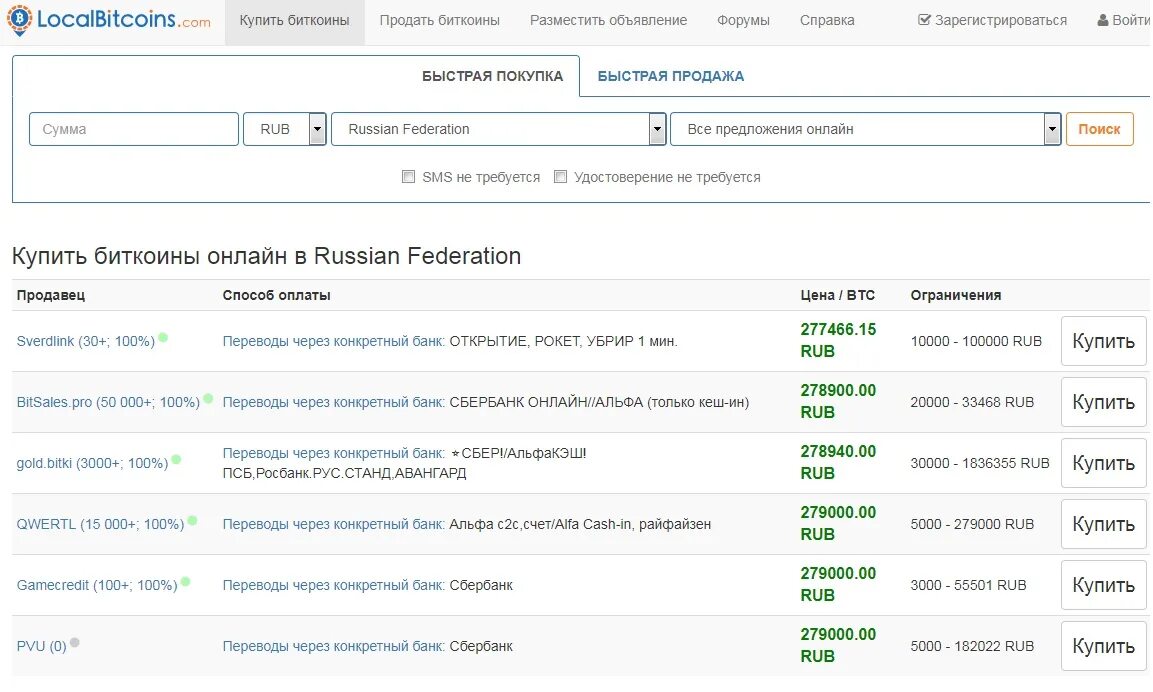Open seller profile 'PVU (0)'
Screen dimensions: 1153x692
pos(41,646)
